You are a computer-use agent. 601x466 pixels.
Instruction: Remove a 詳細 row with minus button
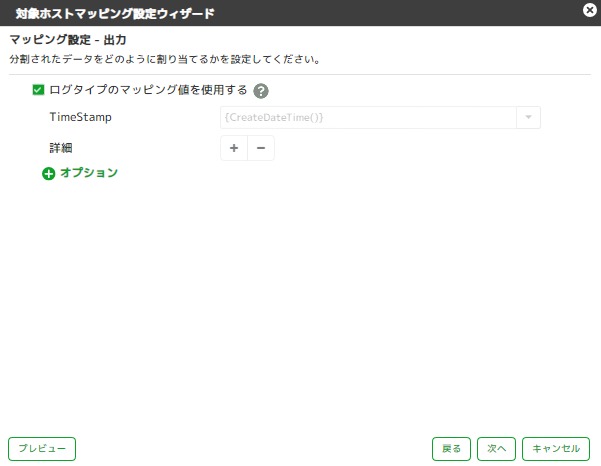[261, 148]
